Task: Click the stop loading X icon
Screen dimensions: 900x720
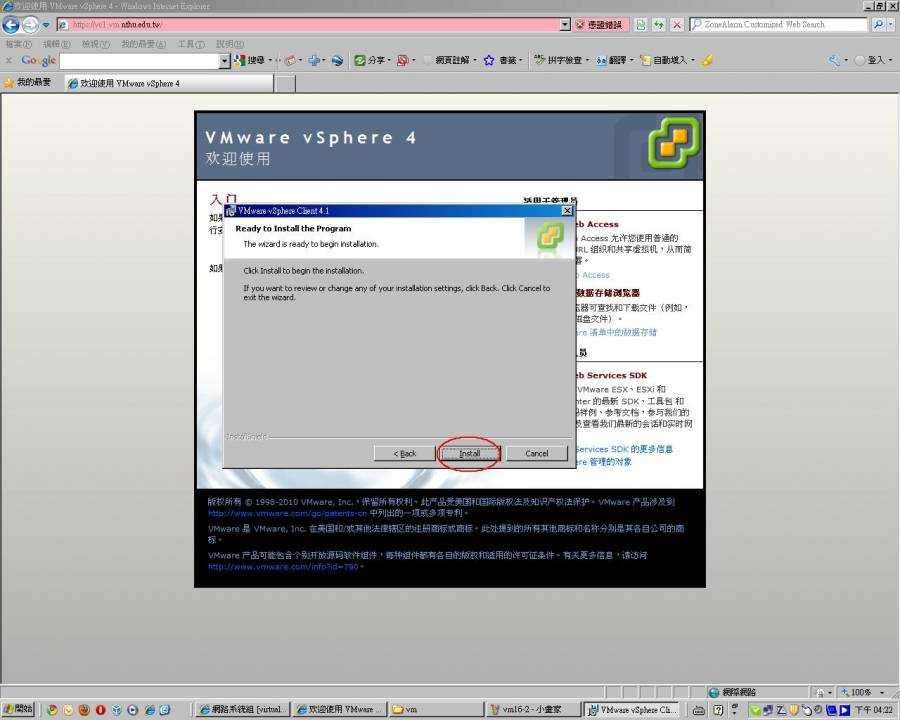Action: 677,24
